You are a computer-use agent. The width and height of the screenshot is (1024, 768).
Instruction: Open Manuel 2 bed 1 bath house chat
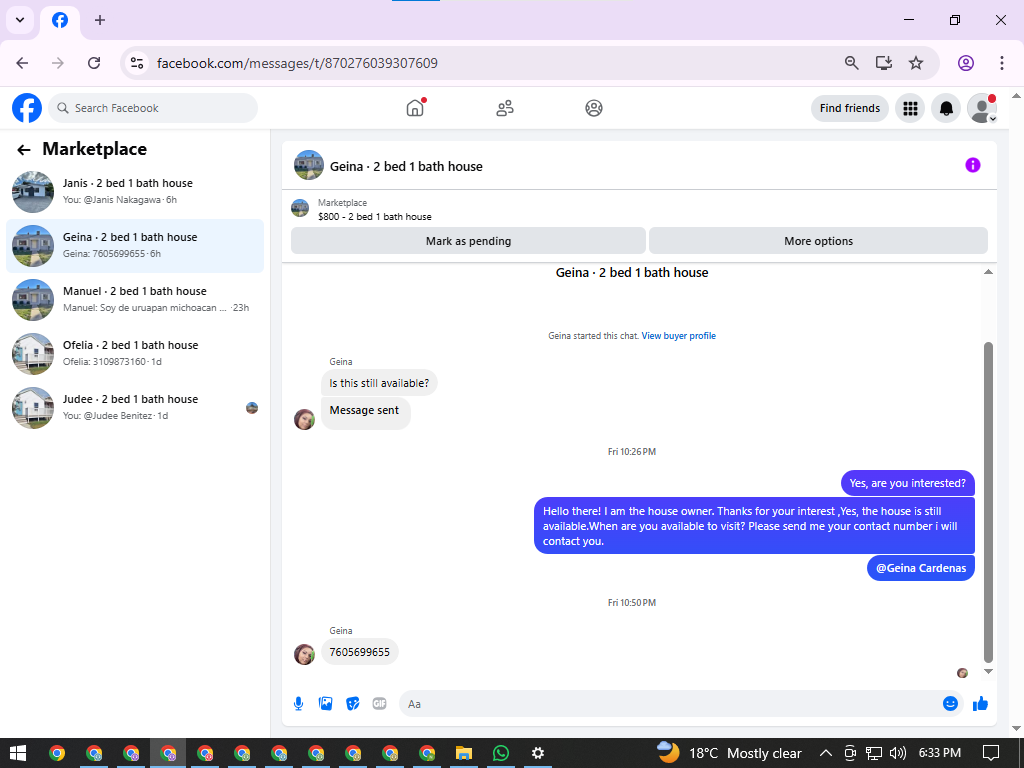click(x=135, y=300)
